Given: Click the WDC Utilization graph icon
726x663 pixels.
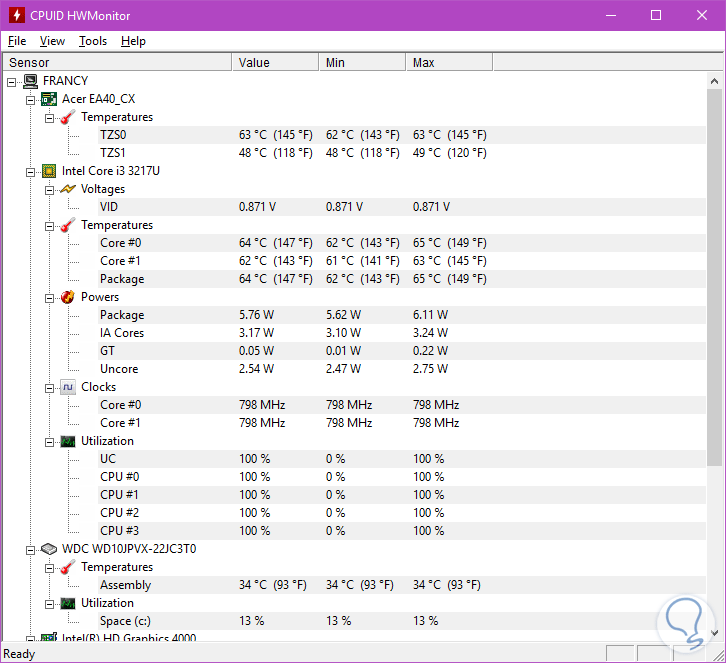Looking at the screenshot, I should (x=68, y=603).
